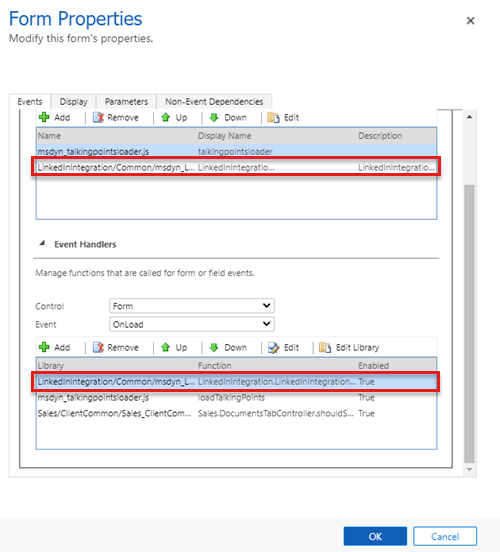Move library Down with the upper toolbar arrow
The image size is (500, 552).
pos(214,117)
